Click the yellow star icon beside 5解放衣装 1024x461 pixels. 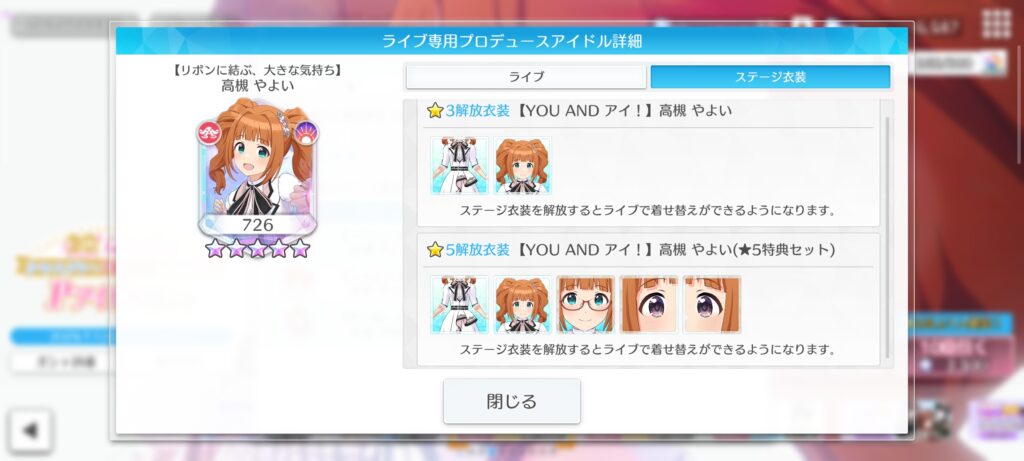(435, 250)
